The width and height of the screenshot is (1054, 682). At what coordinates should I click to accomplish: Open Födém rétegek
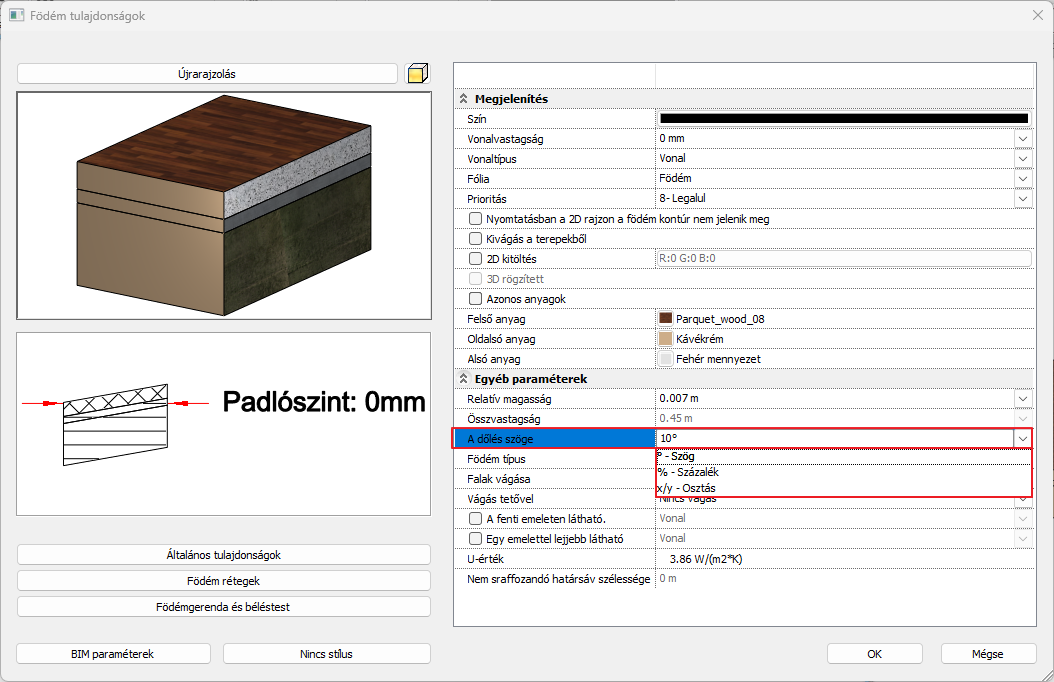pyautogui.click(x=223, y=581)
